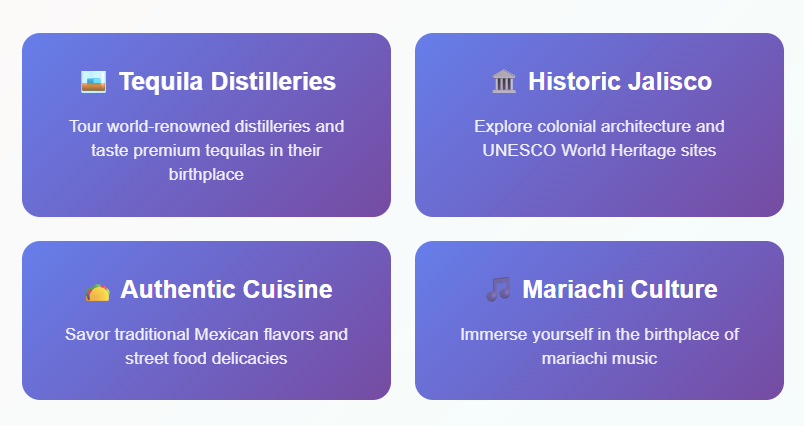Click the 'Tour world-renowned distilleries' description text
The height and width of the screenshot is (426, 804).
click(x=206, y=150)
